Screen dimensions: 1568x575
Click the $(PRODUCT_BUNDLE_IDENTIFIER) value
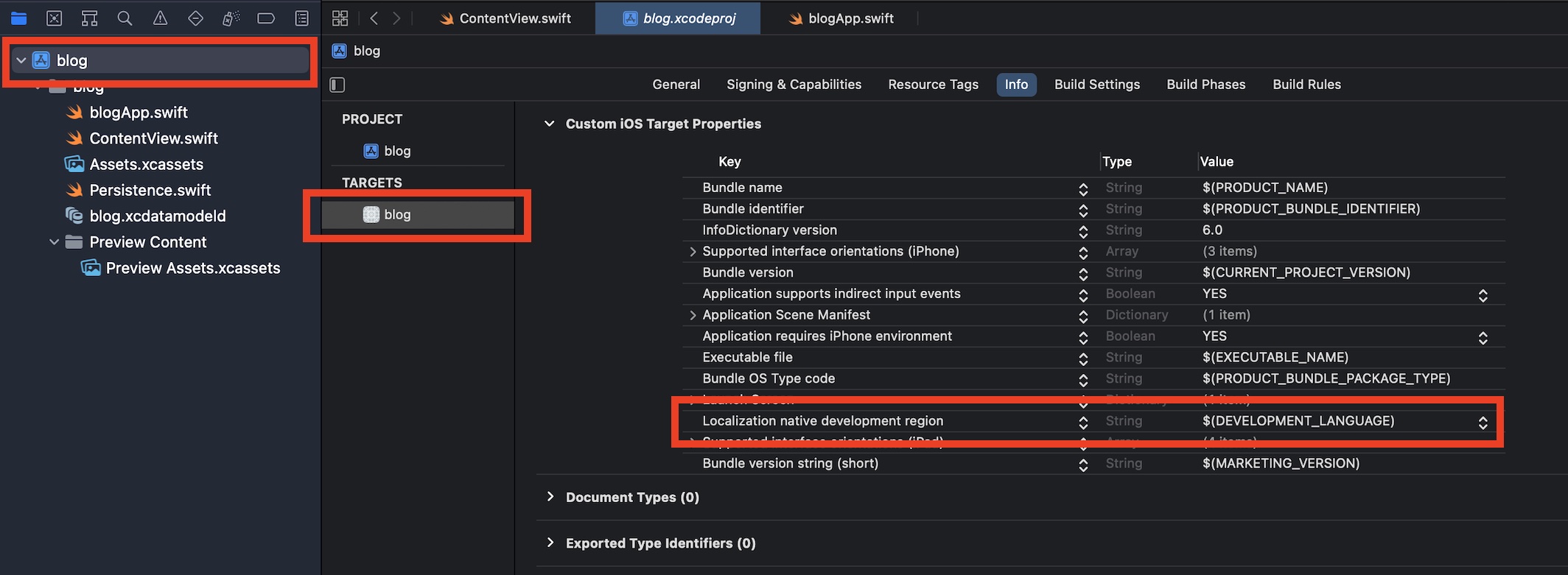(1311, 209)
